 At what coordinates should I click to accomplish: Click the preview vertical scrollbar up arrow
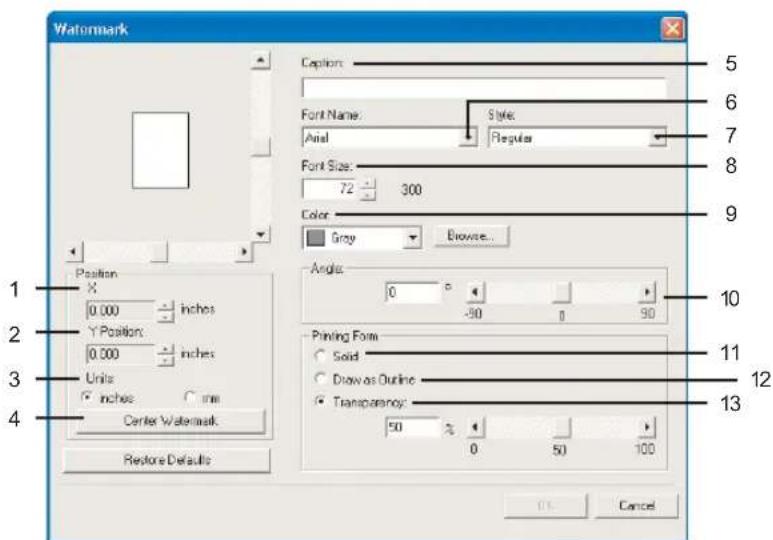tap(260, 61)
